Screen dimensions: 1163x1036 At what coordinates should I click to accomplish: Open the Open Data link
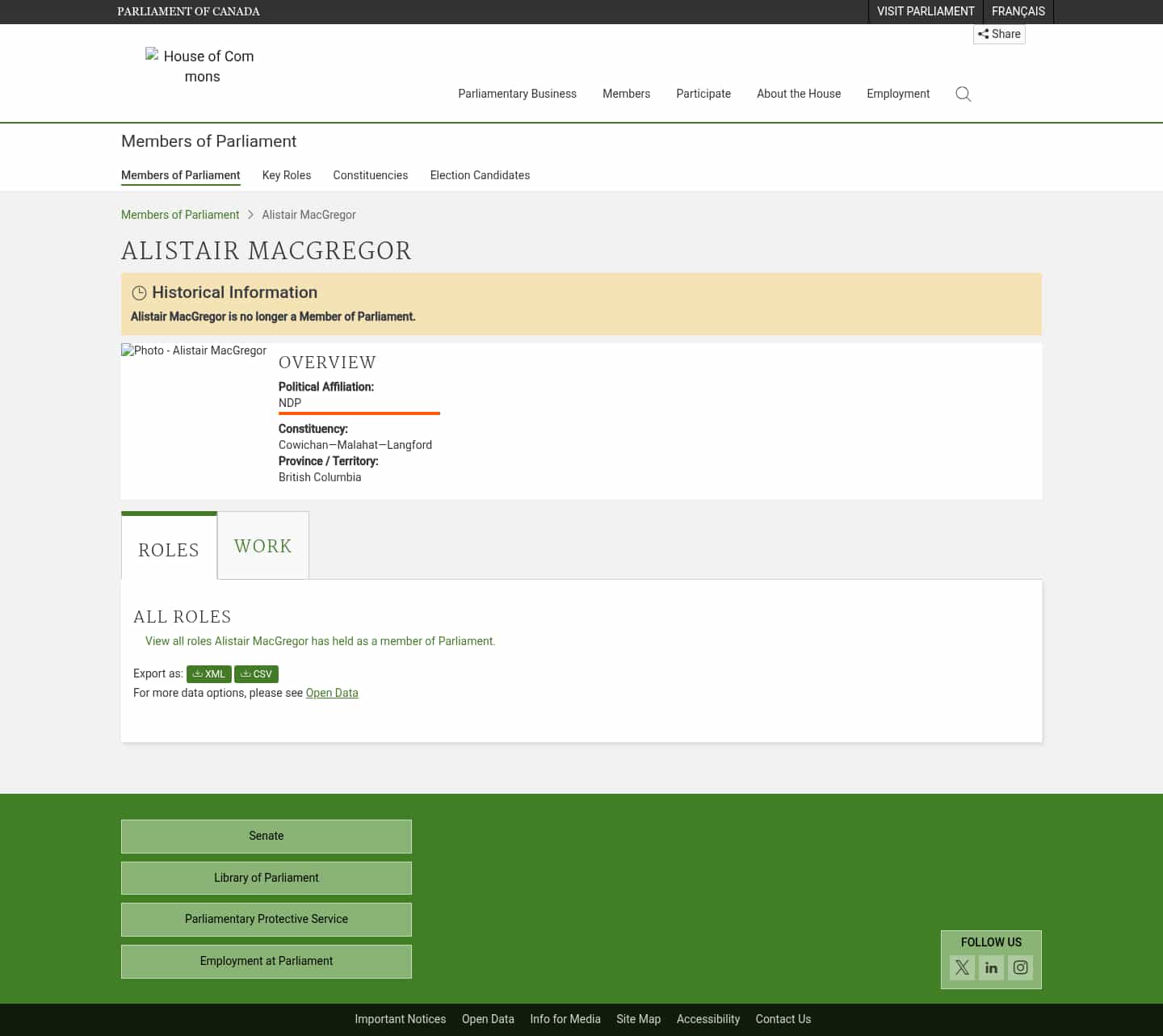[331, 693]
